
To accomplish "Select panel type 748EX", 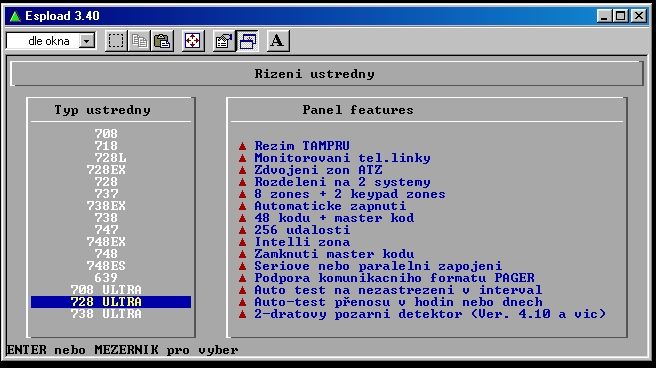I will [x=106, y=242].
